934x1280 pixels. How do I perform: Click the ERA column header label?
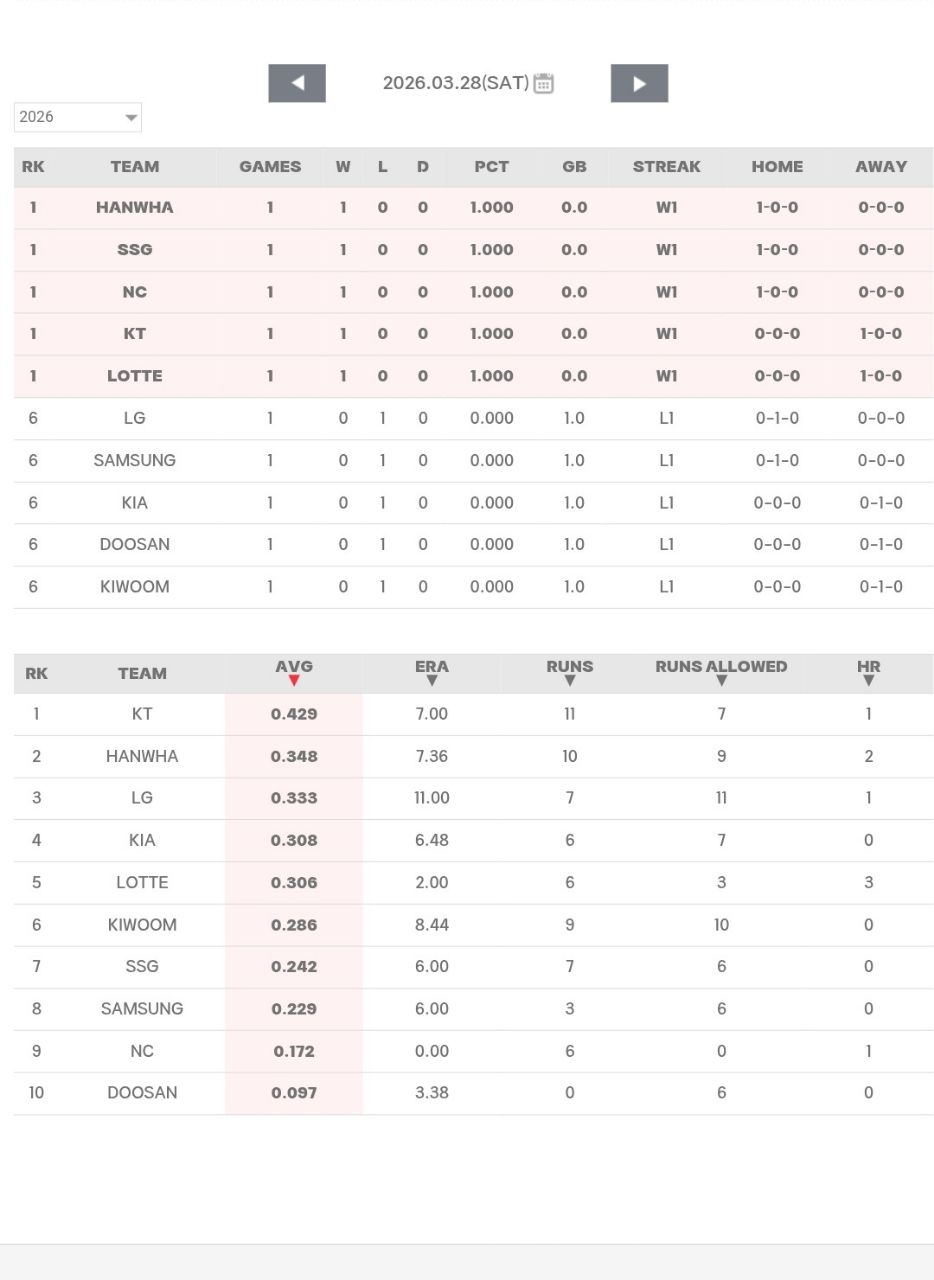click(432, 666)
